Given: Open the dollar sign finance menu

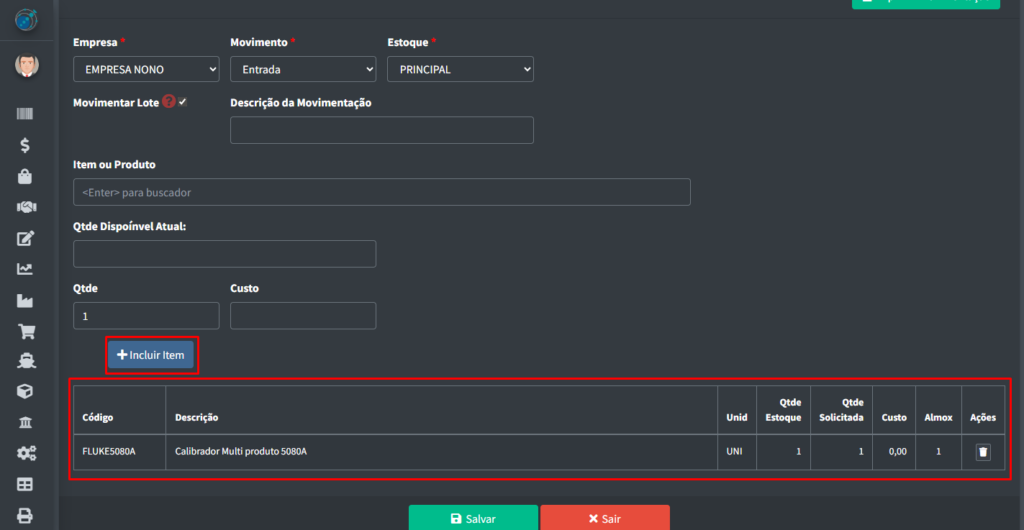Looking at the screenshot, I should coord(26,146).
